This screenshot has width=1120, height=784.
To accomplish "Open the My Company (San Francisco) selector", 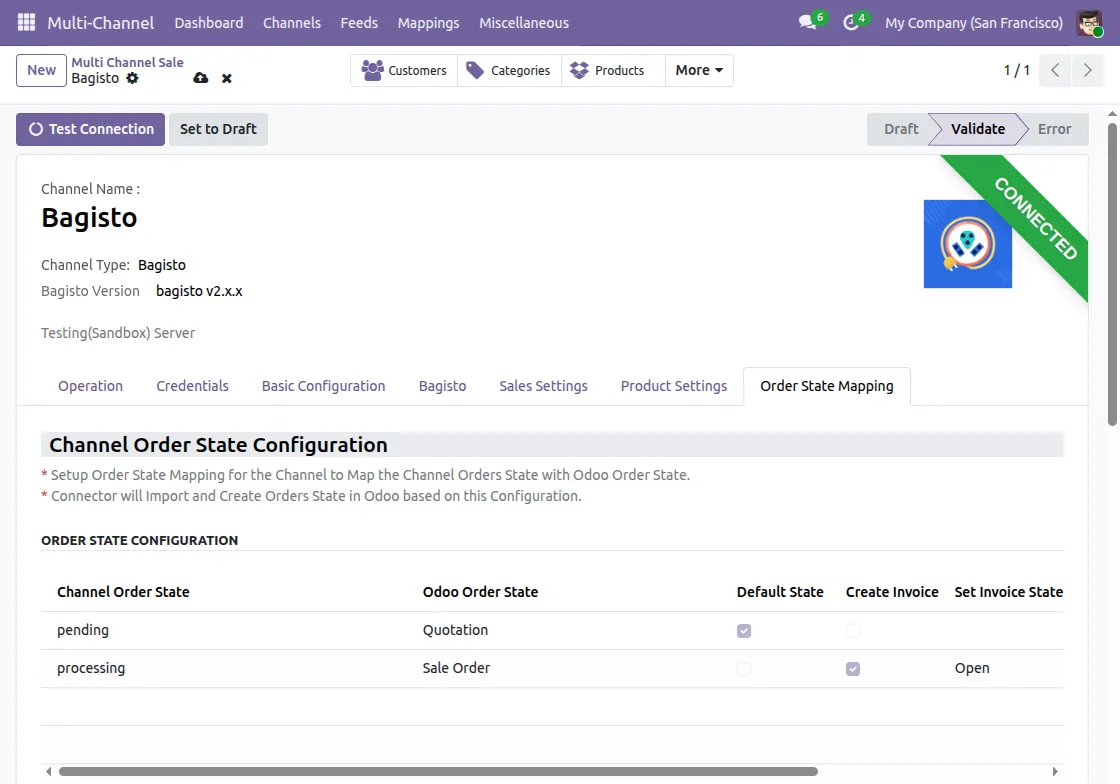I will point(974,23).
